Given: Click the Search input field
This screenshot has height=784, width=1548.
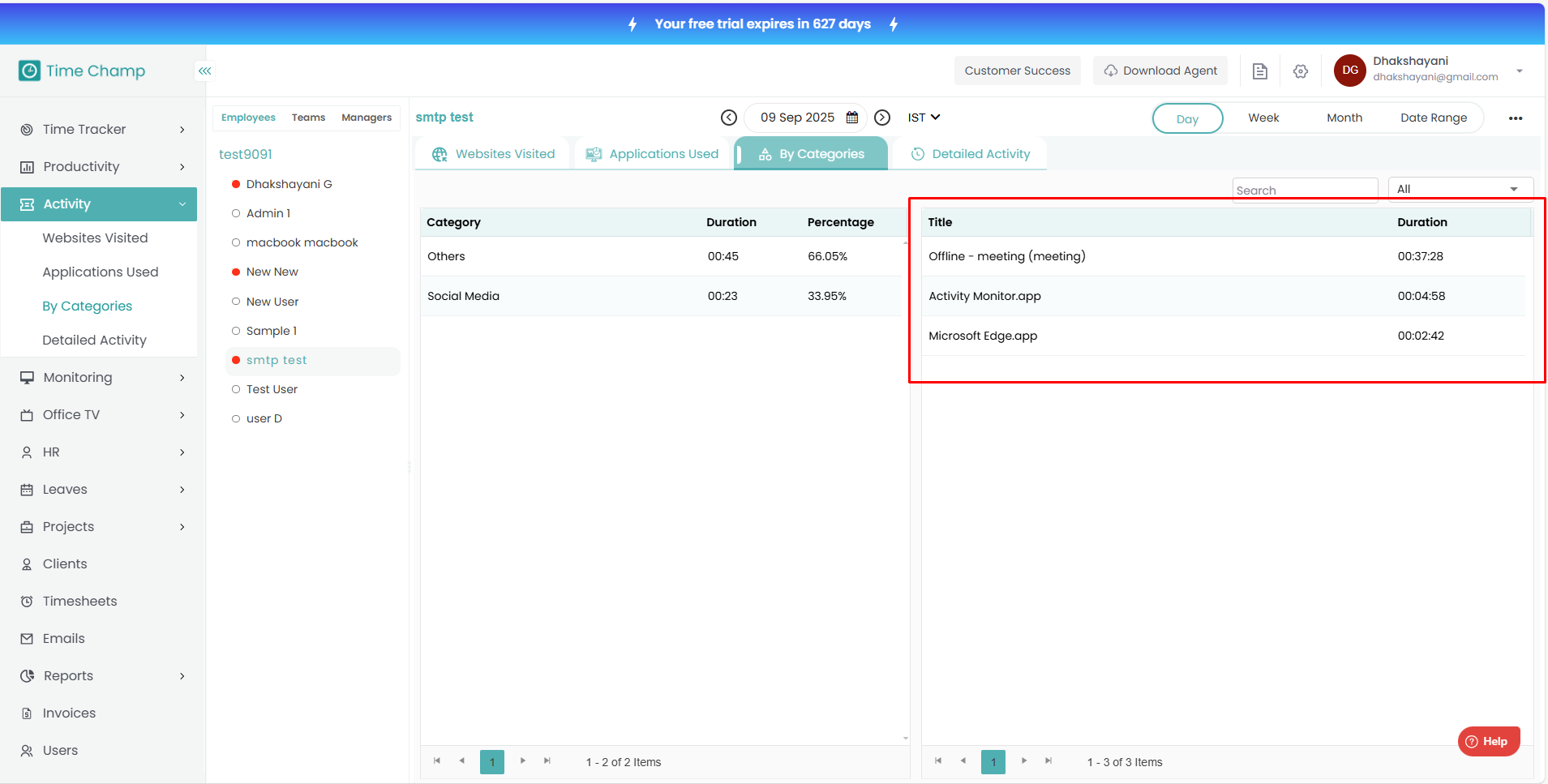Looking at the screenshot, I should pos(1304,191).
